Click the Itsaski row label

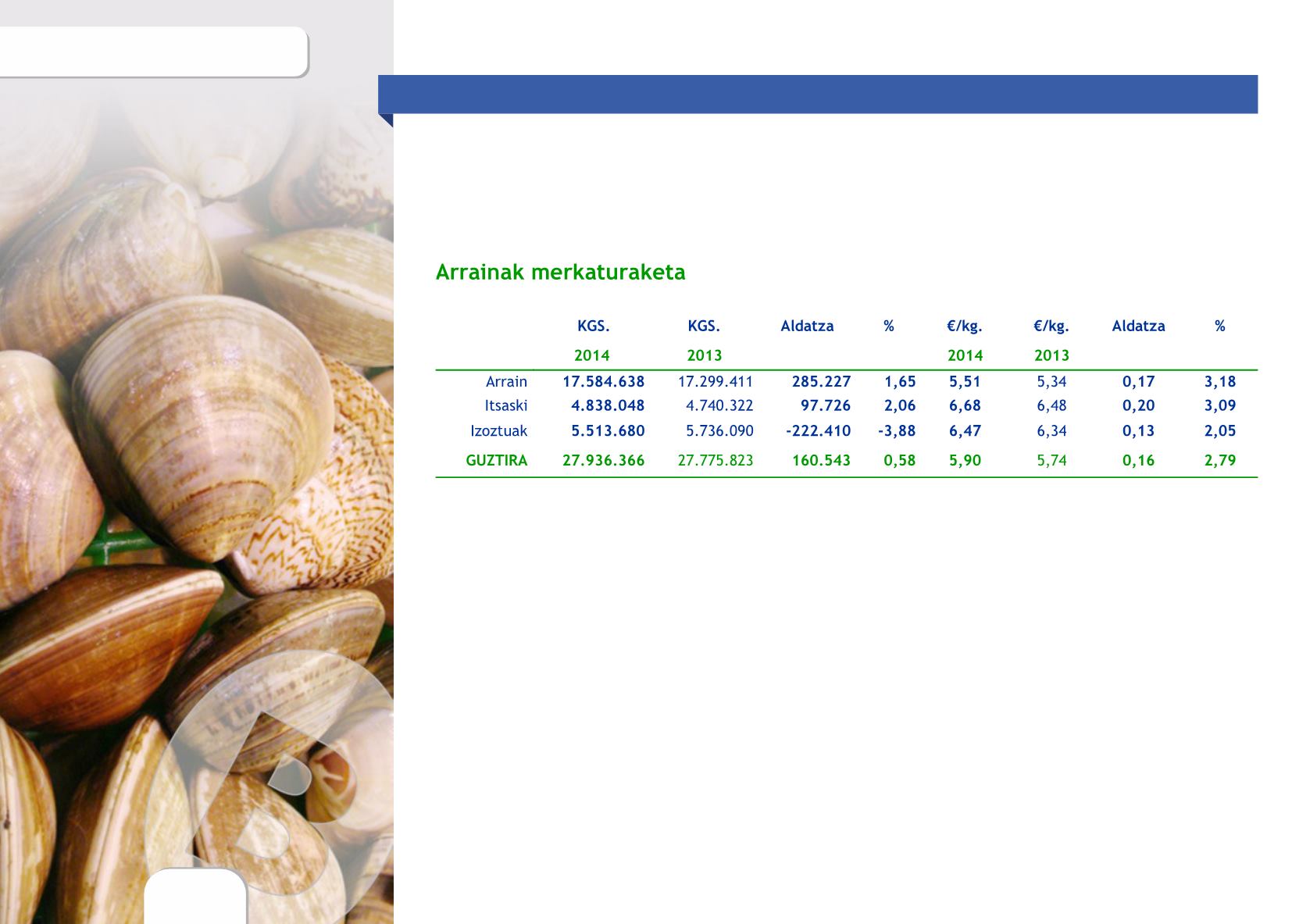coord(506,405)
